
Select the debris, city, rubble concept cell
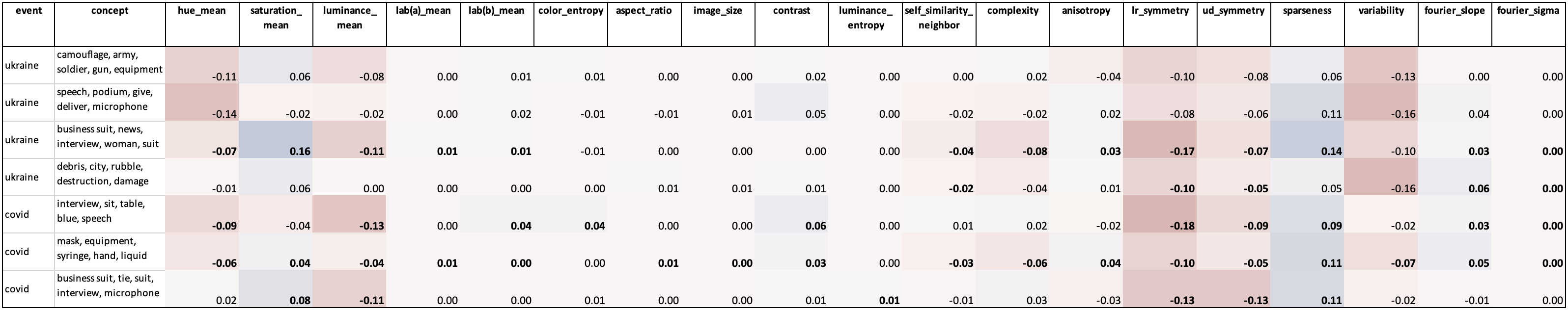tap(110, 174)
